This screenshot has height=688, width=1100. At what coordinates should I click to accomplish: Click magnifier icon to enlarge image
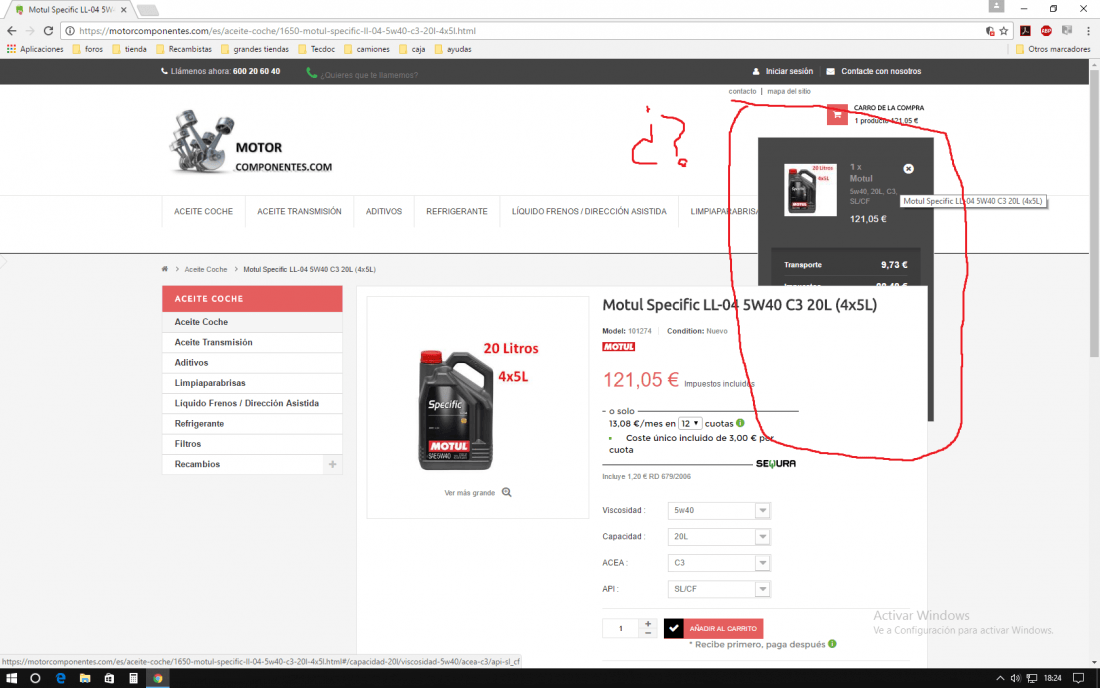(x=507, y=492)
